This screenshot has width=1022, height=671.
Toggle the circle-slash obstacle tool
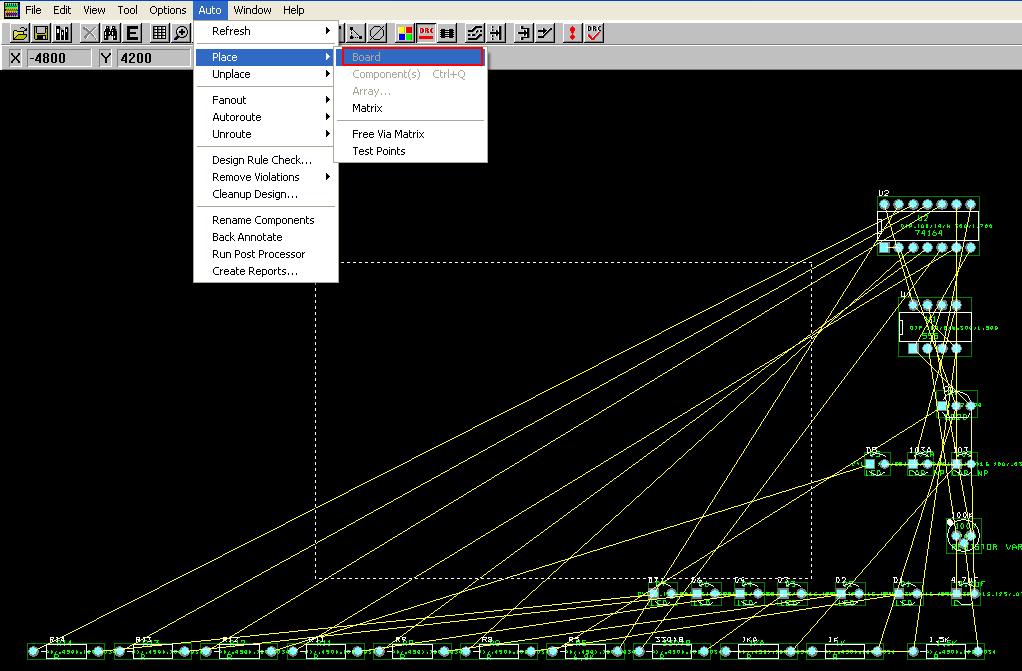coord(377,33)
